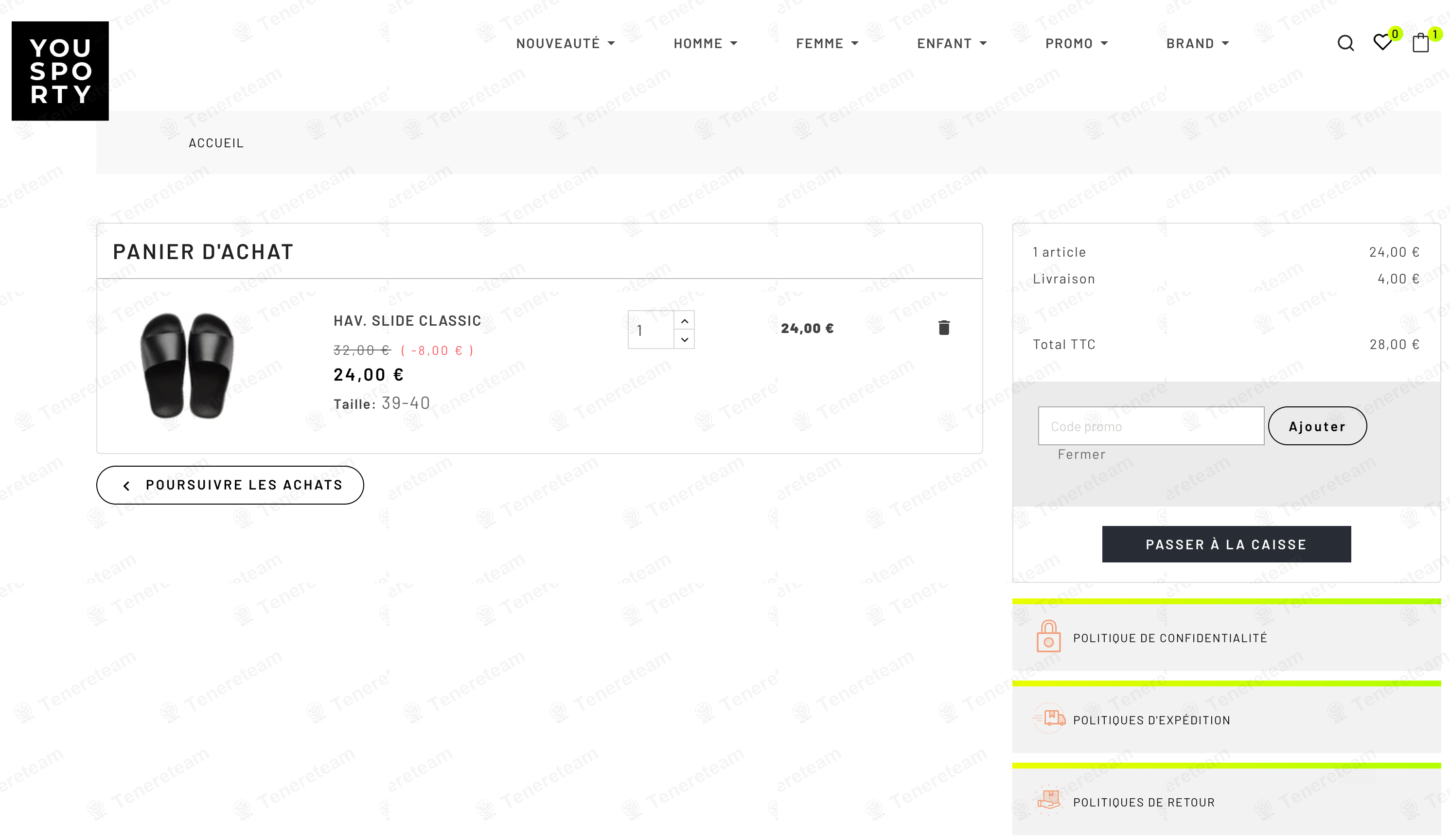This screenshot has height=840, width=1450.
Task: Select the -8,00 € discount text
Action: [437, 350]
